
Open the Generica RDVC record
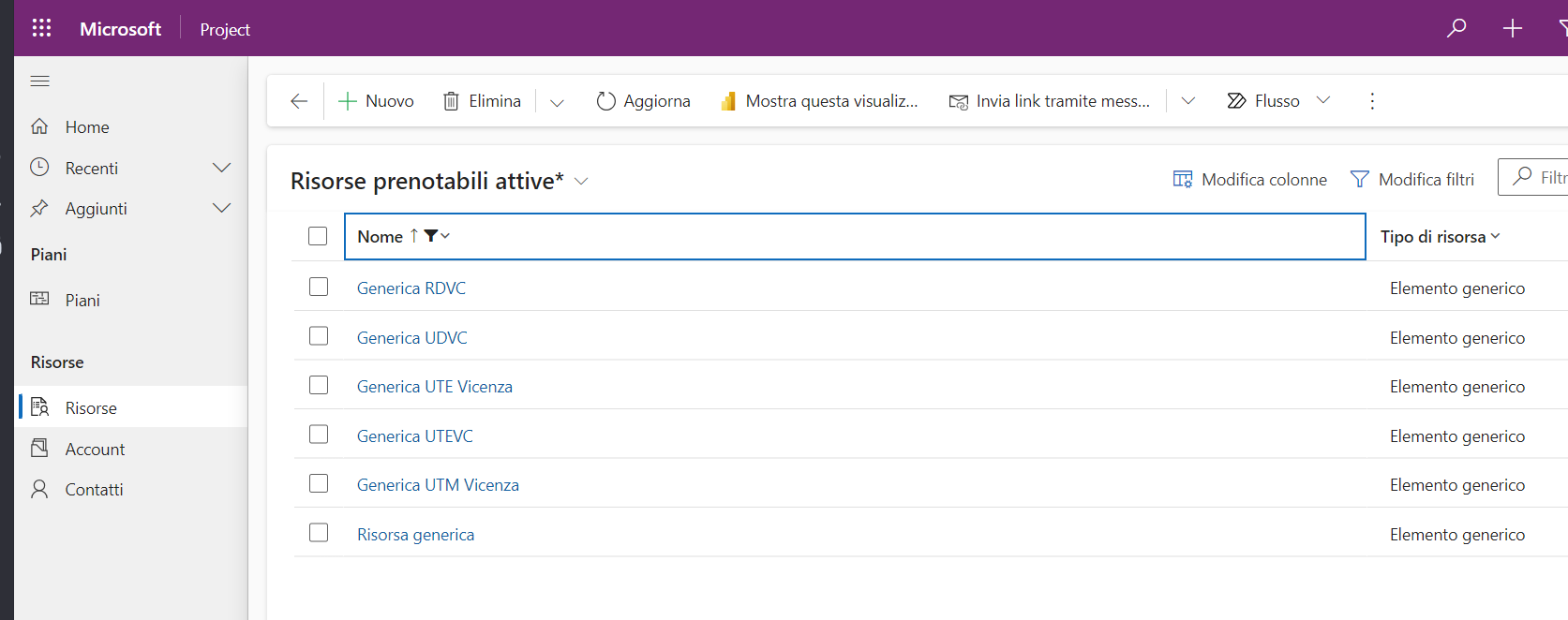click(411, 288)
